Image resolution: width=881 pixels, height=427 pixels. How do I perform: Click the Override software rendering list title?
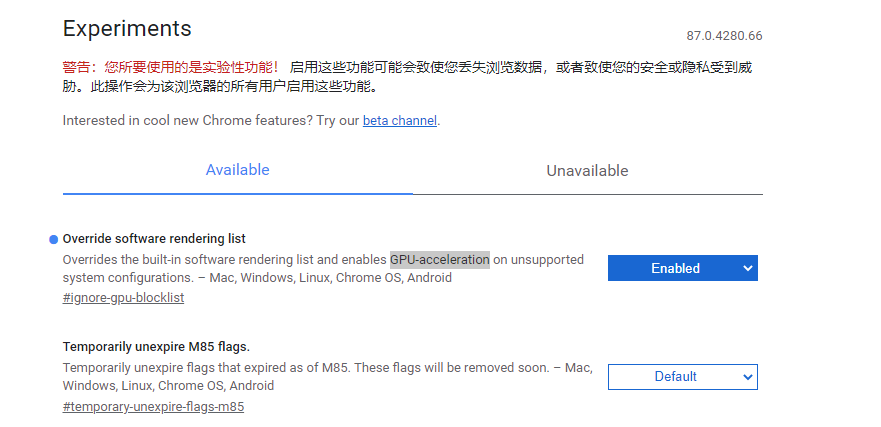[154, 239]
